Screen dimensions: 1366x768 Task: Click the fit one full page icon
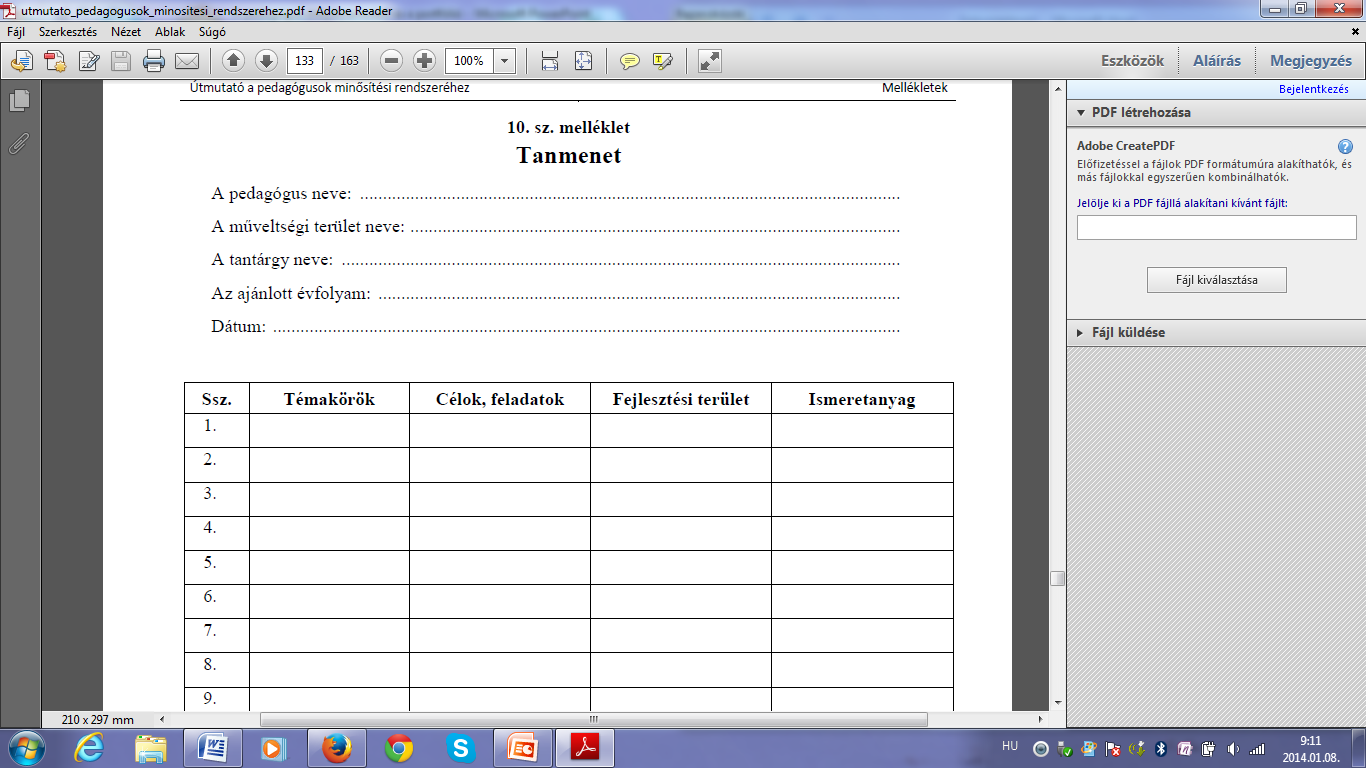tap(583, 61)
